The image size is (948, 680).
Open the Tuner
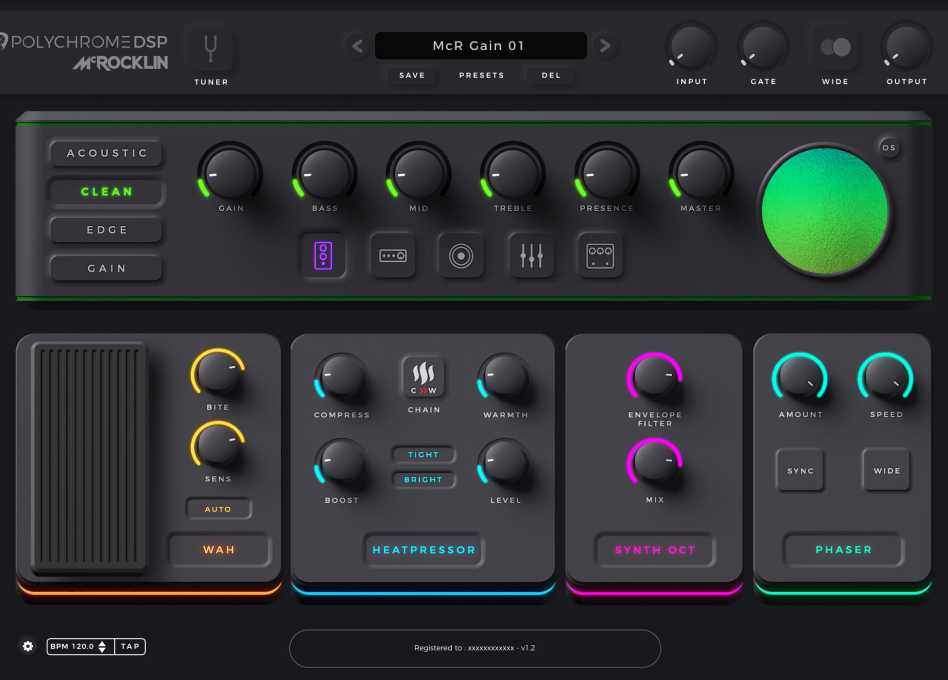coord(210,48)
